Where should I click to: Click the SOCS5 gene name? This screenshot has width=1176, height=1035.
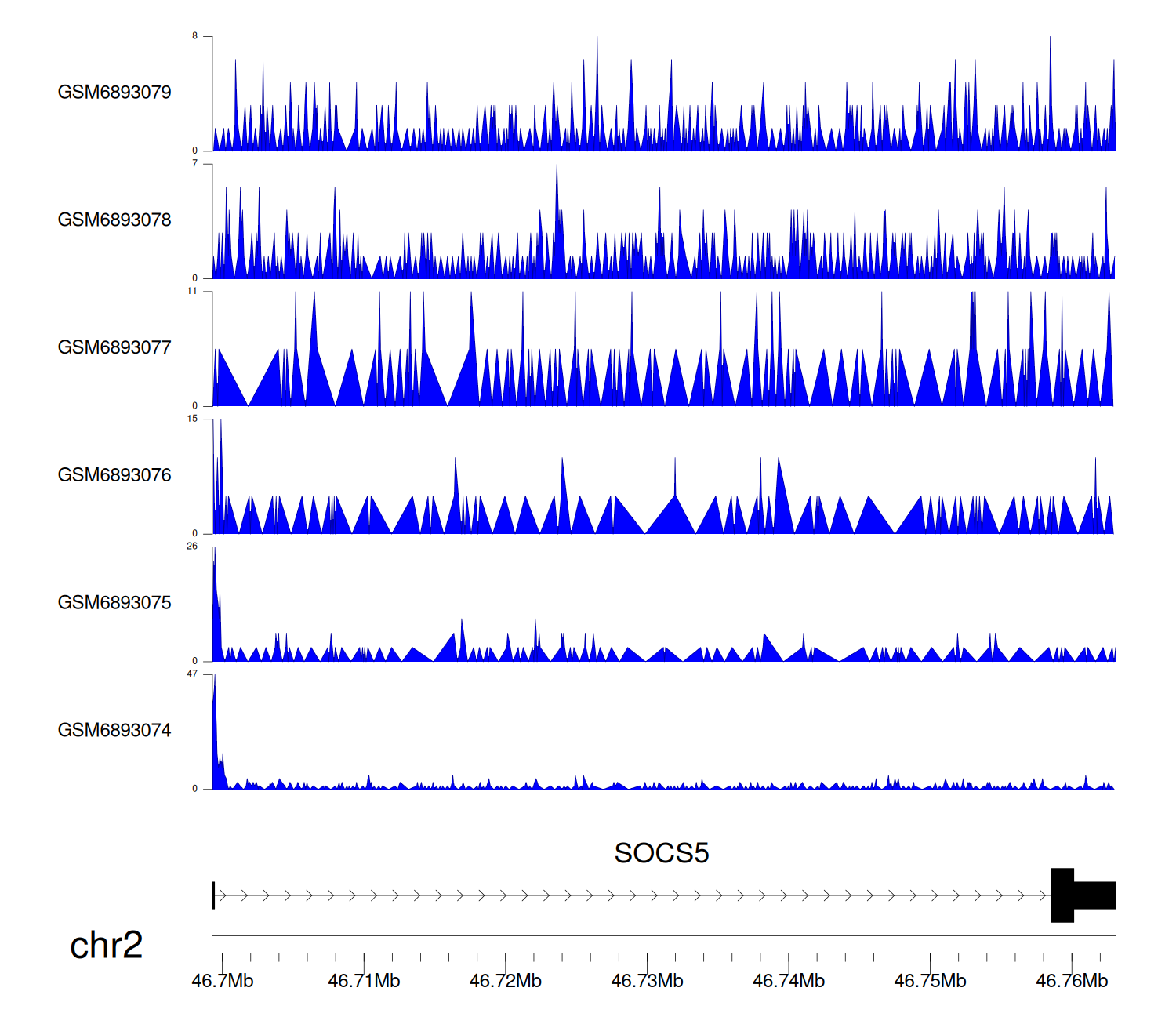pyautogui.click(x=661, y=853)
